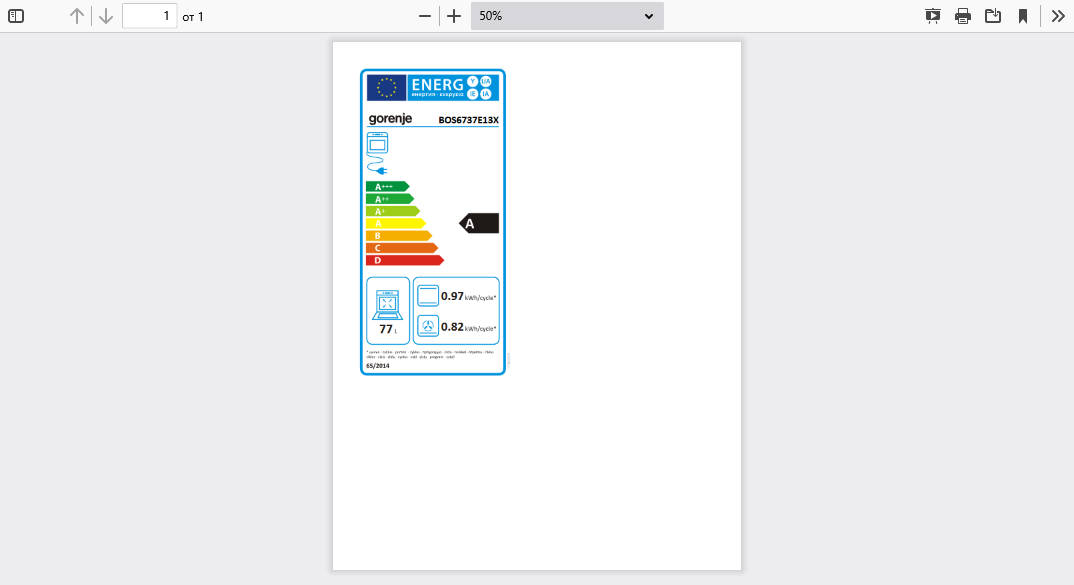Click the bookmark current view icon
The height and width of the screenshot is (585, 1074).
coord(1023,16)
